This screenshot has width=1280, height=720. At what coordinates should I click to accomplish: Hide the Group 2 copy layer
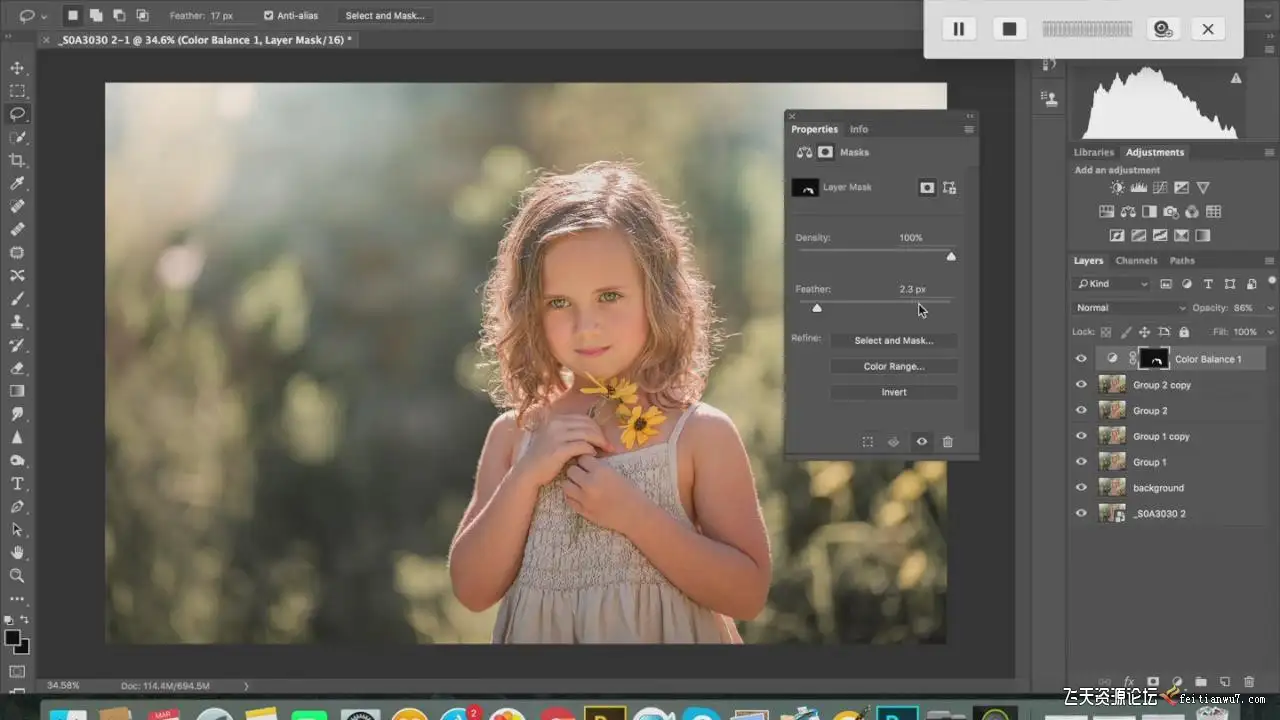click(1081, 385)
